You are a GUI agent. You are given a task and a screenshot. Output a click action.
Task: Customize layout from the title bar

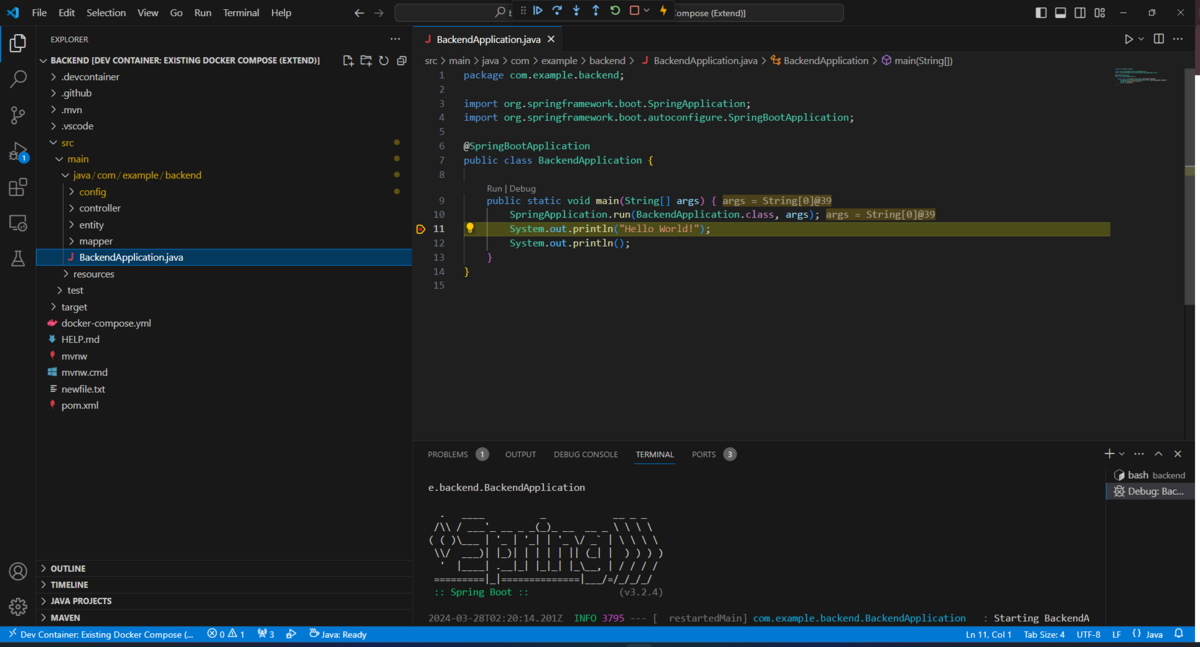pos(1100,13)
